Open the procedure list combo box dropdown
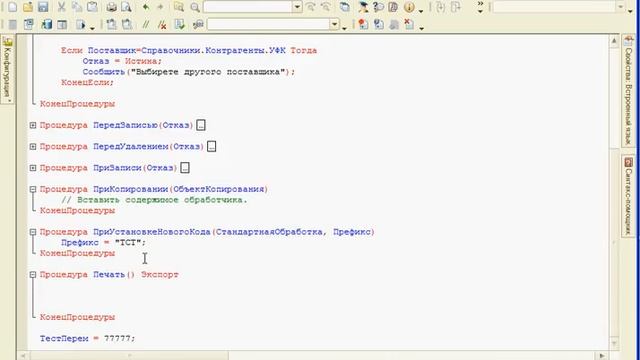 tap(335, 24)
